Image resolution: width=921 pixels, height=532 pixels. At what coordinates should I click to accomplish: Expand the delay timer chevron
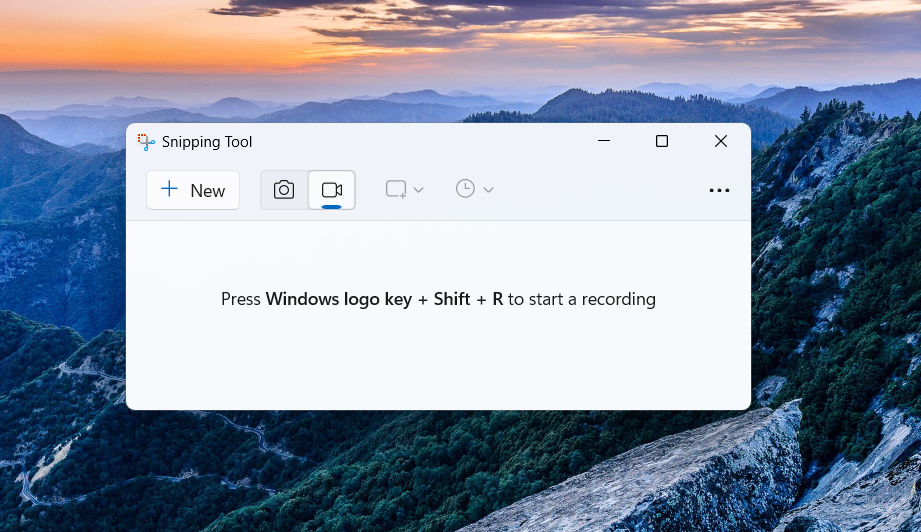(x=488, y=190)
